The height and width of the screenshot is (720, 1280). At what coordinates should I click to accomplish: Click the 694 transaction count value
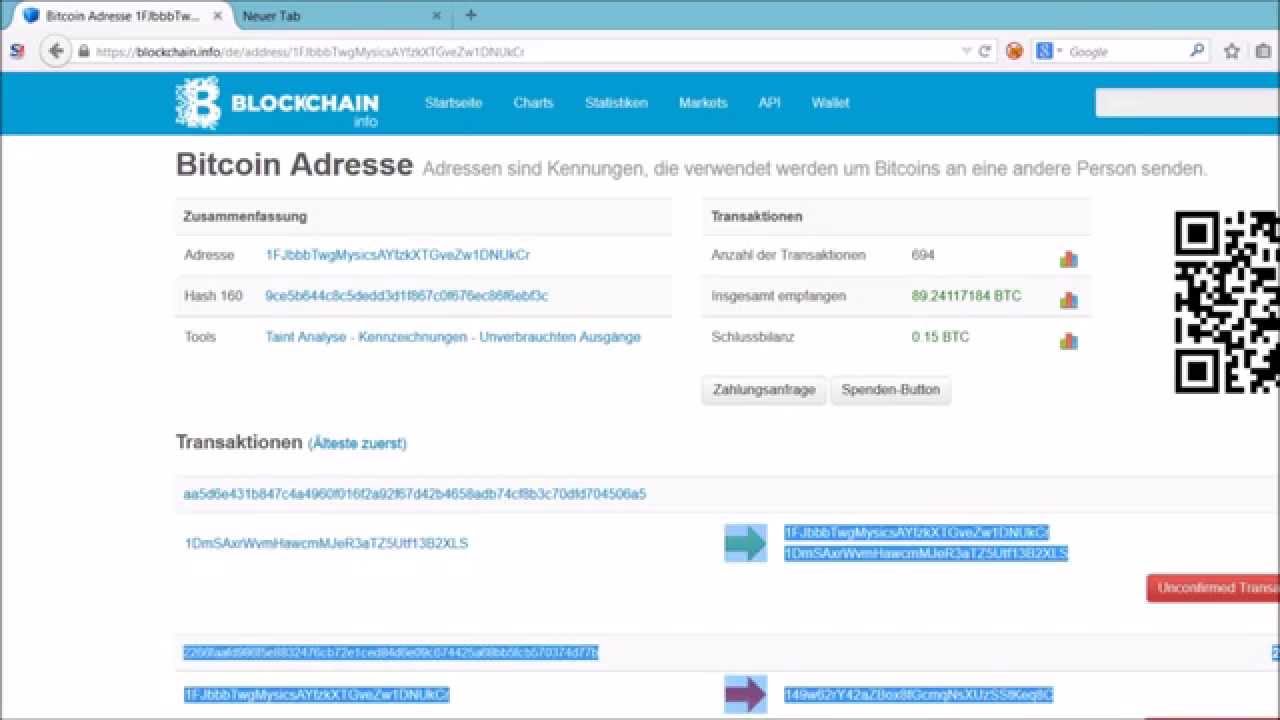point(923,255)
